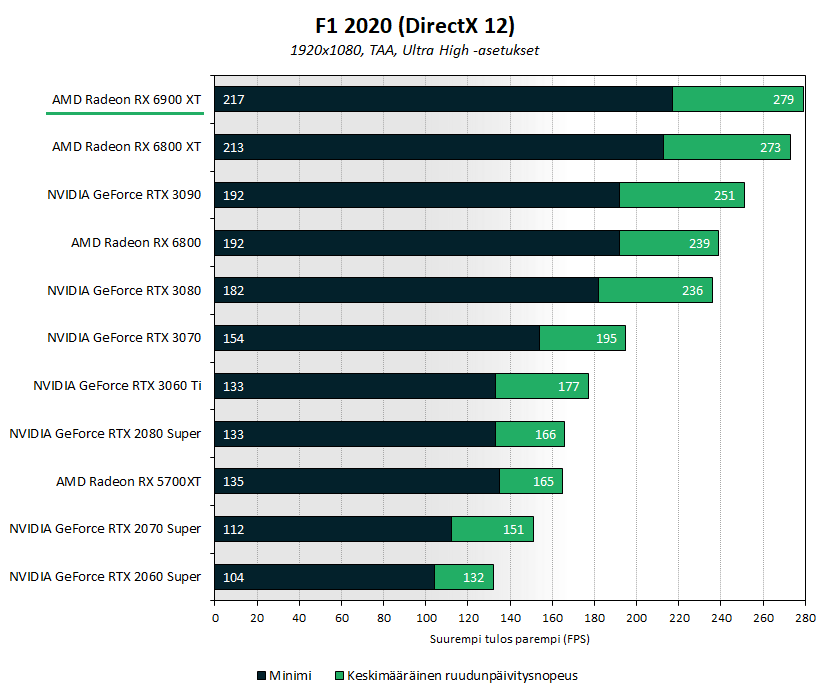Image resolution: width=830 pixels, height=697 pixels.
Task: Click the subtitle "1920x1080, TAA, Ultra High -asetukset"
Action: coord(414,50)
